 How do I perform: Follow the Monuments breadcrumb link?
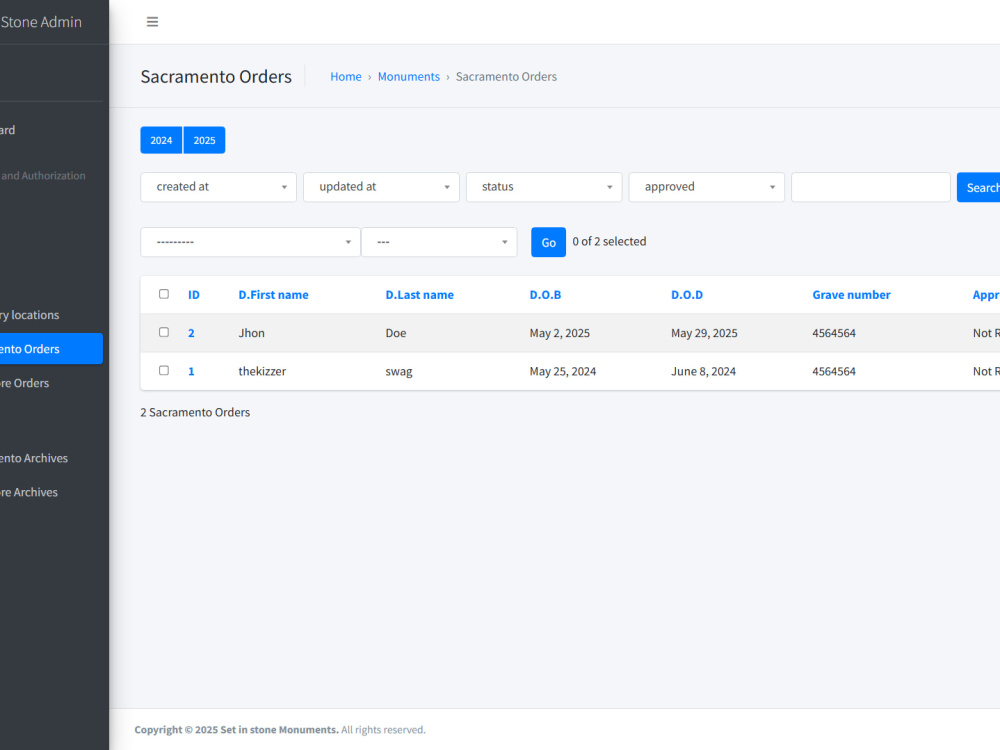[409, 77]
